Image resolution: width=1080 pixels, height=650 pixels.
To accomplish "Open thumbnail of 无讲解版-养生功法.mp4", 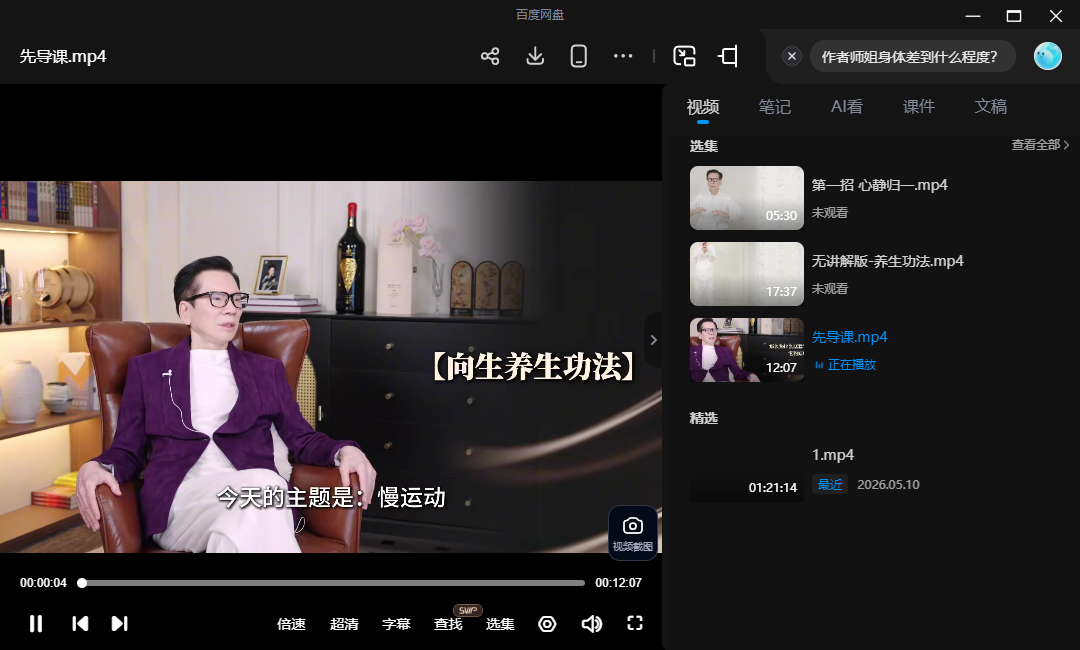I will pos(747,273).
